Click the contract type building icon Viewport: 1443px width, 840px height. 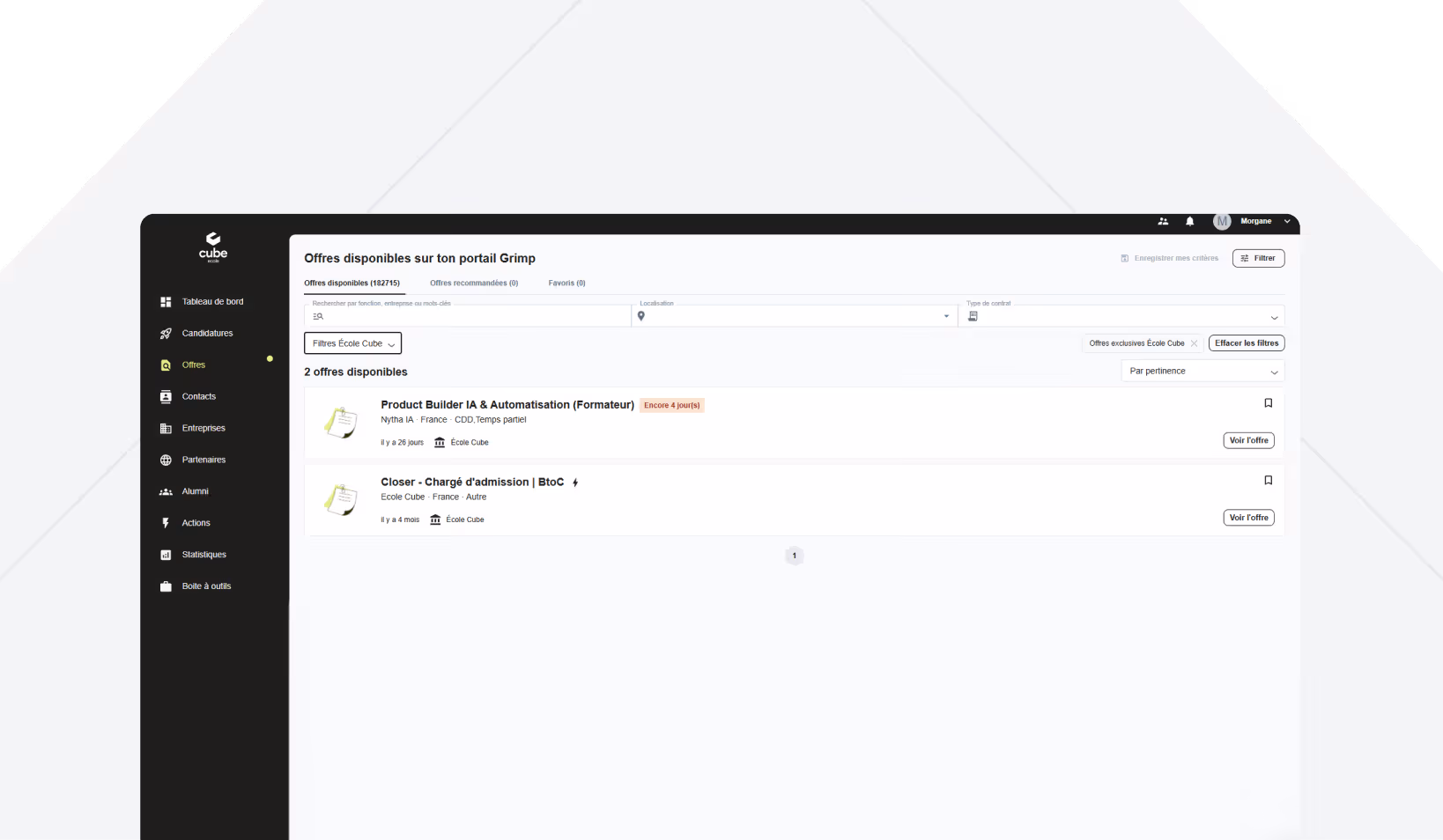(973, 316)
